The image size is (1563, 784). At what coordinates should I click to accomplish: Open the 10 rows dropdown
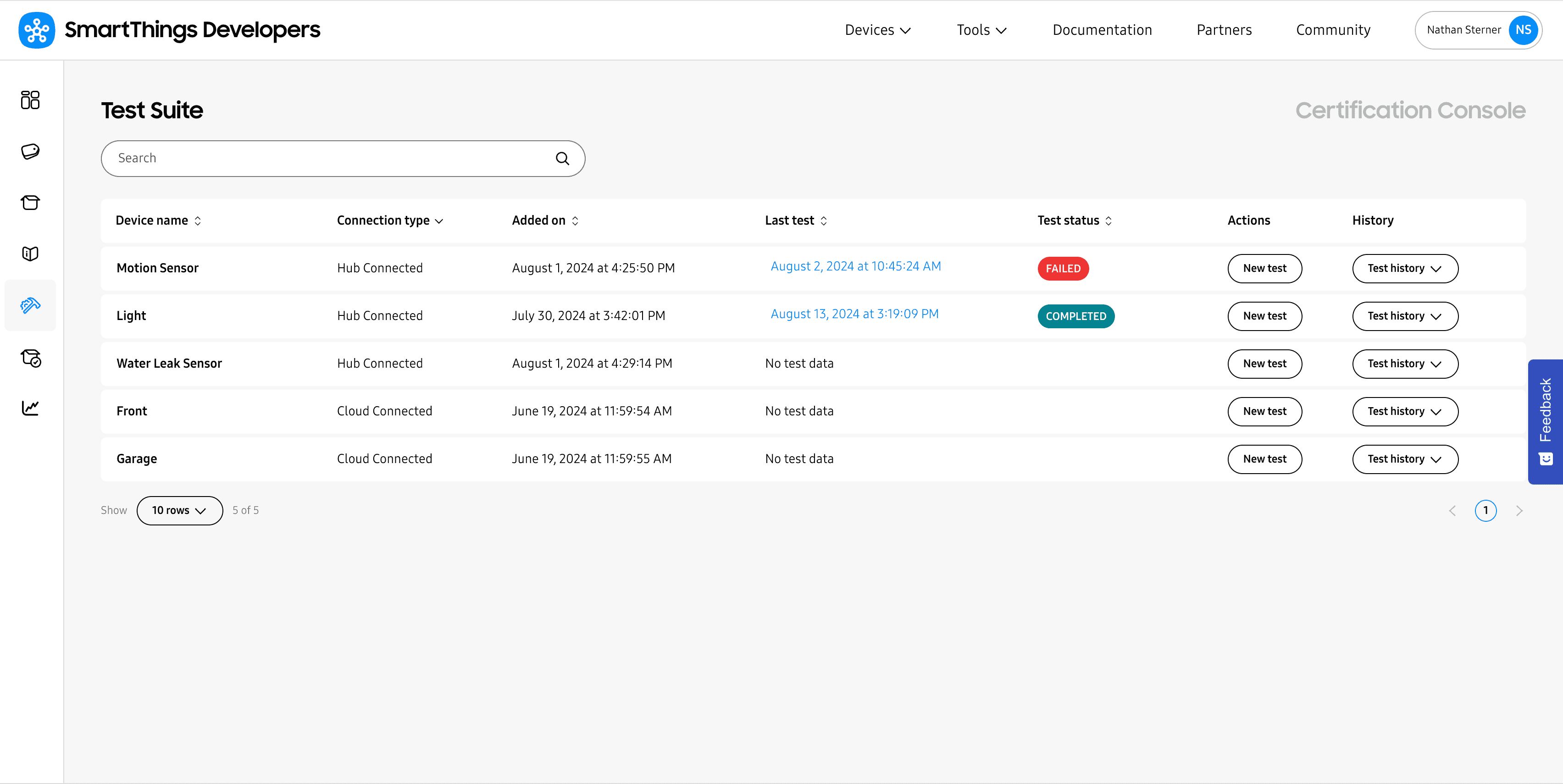180,511
